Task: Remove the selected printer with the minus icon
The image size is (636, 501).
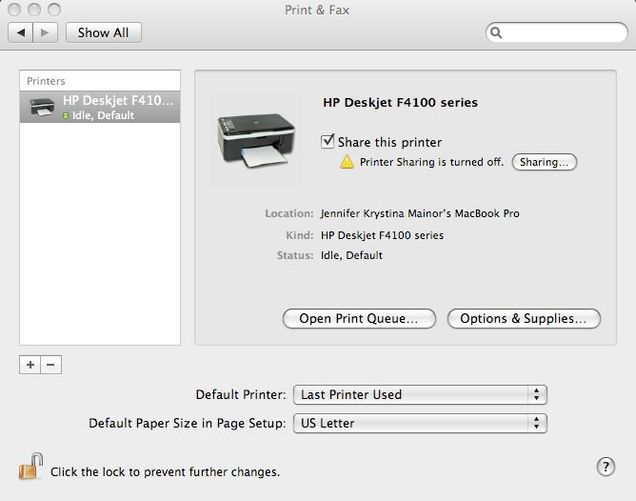Action: click(51, 365)
